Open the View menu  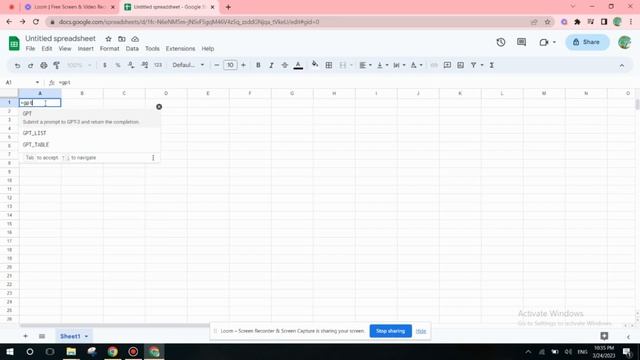[x=65, y=49]
